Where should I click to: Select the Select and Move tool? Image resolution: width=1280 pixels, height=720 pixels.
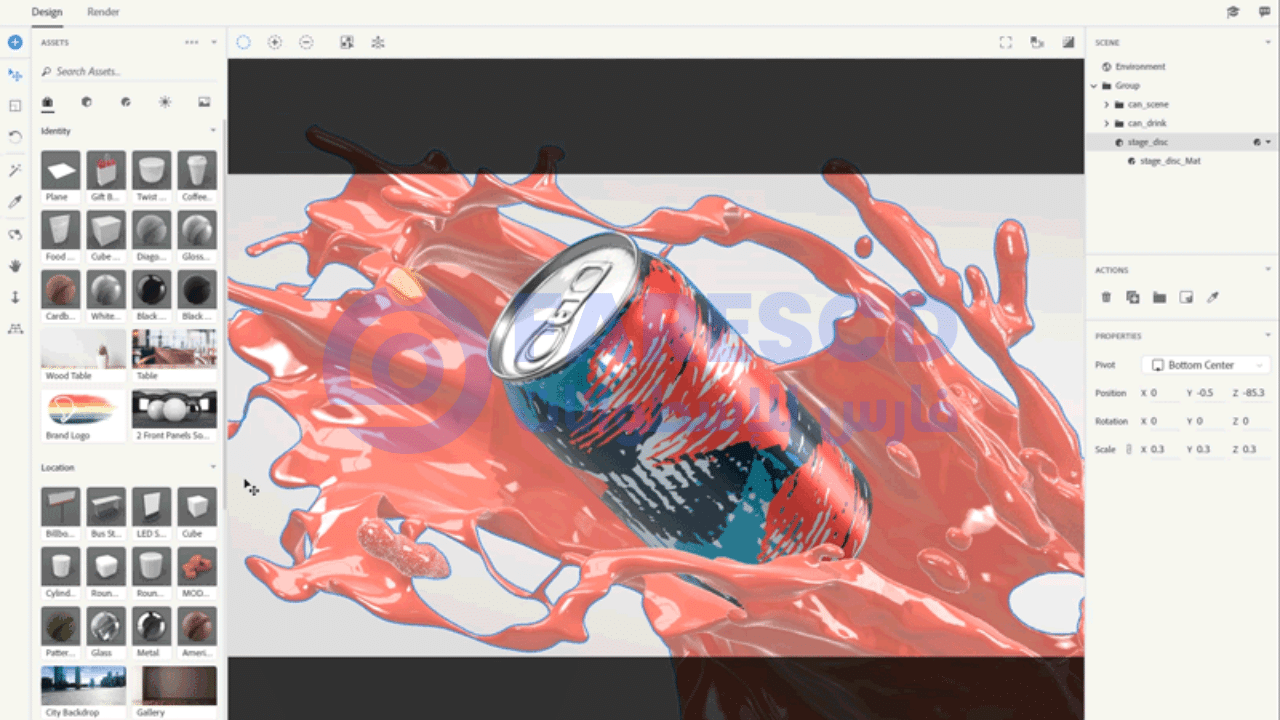[15, 75]
